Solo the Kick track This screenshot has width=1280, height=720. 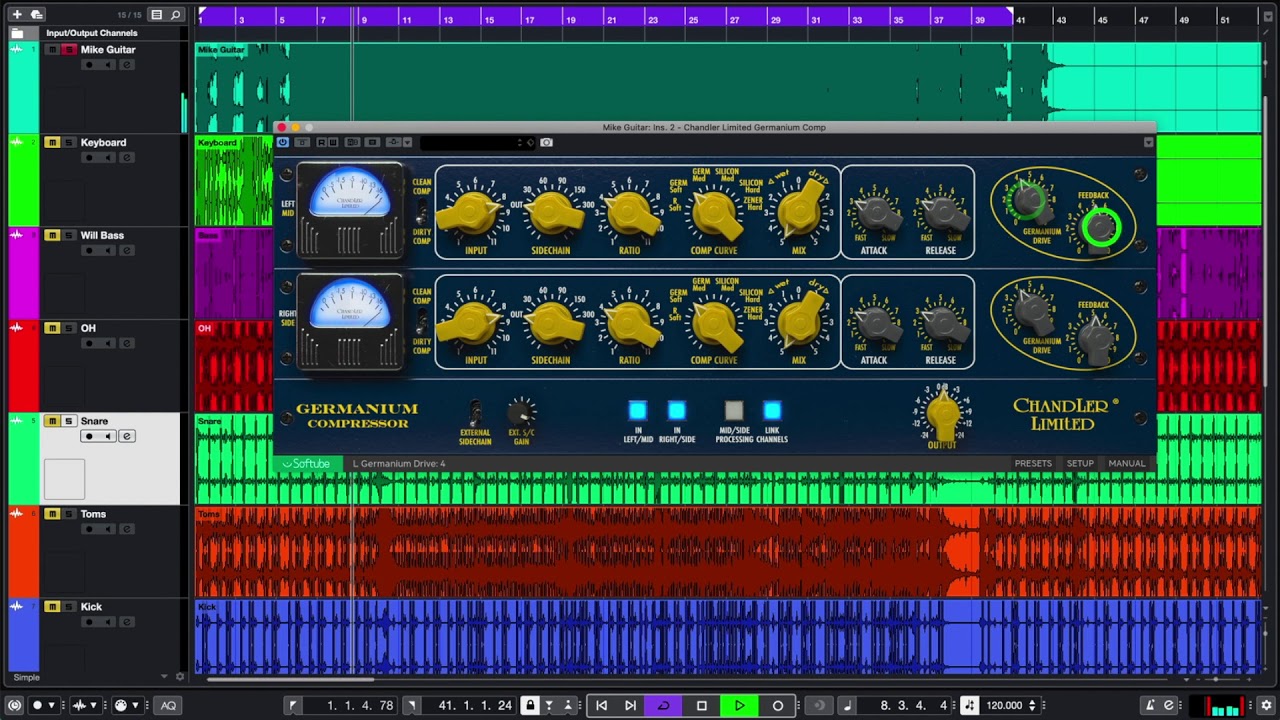click(69, 607)
